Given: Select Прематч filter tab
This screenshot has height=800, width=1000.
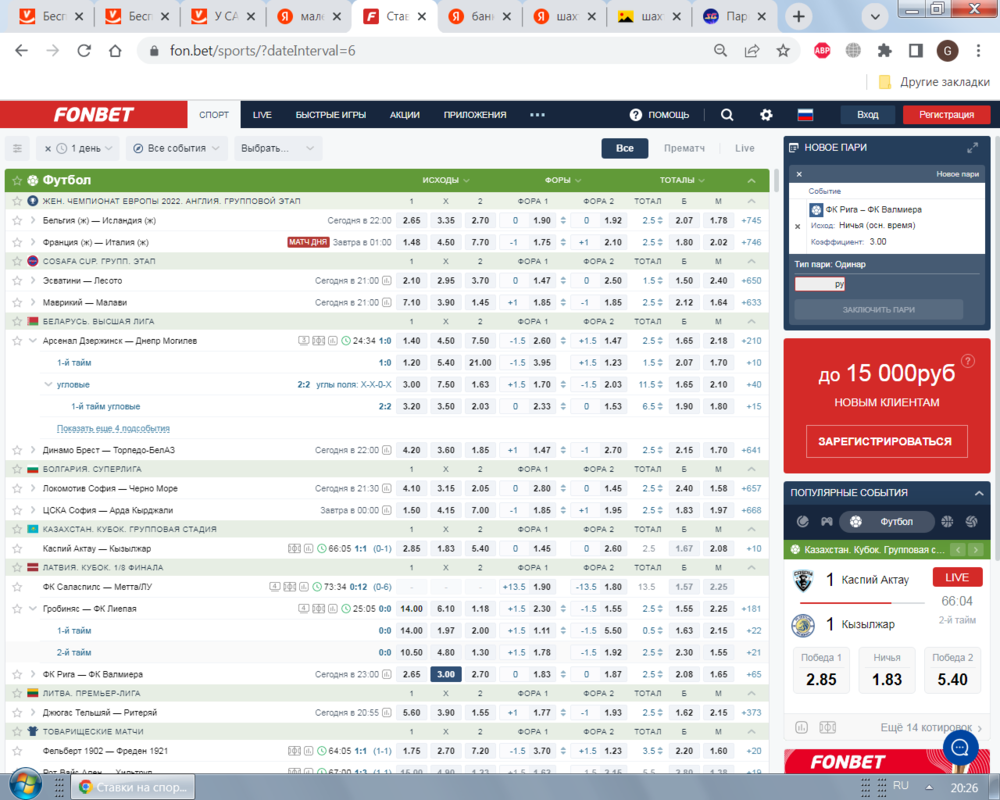Looking at the screenshot, I should (684, 149).
